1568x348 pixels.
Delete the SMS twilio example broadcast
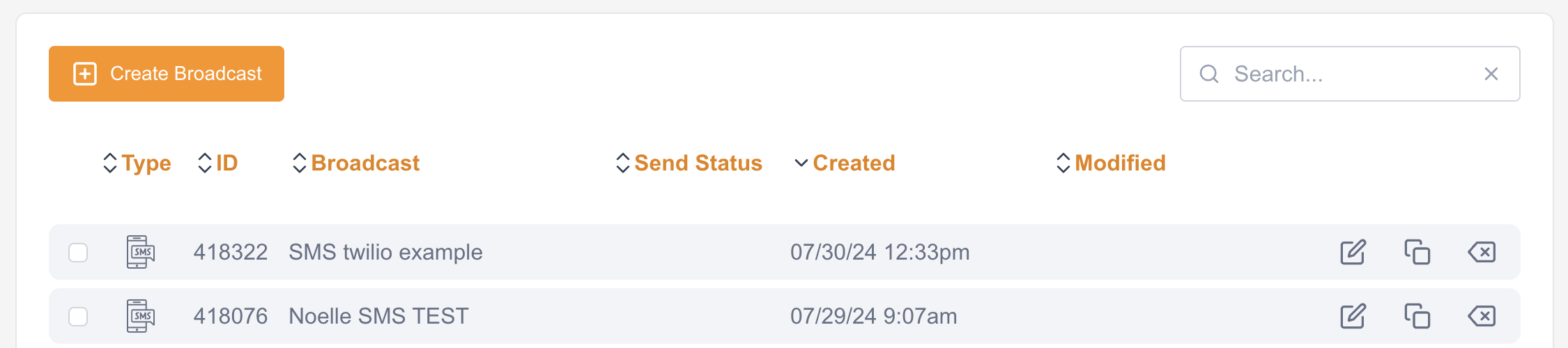coord(1482,252)
